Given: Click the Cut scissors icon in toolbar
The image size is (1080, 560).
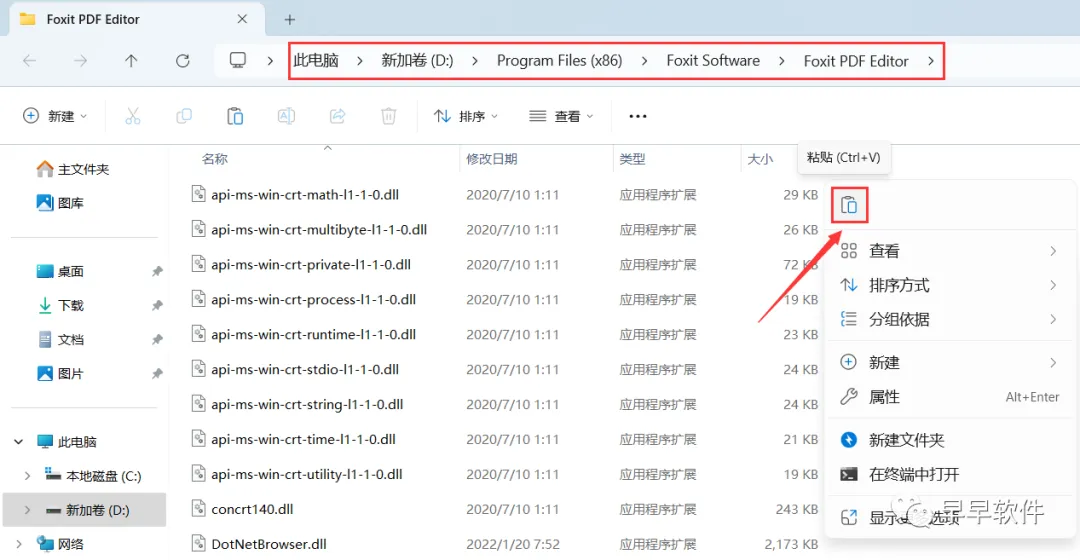Looking at the screenshot, I should [133, 116].
